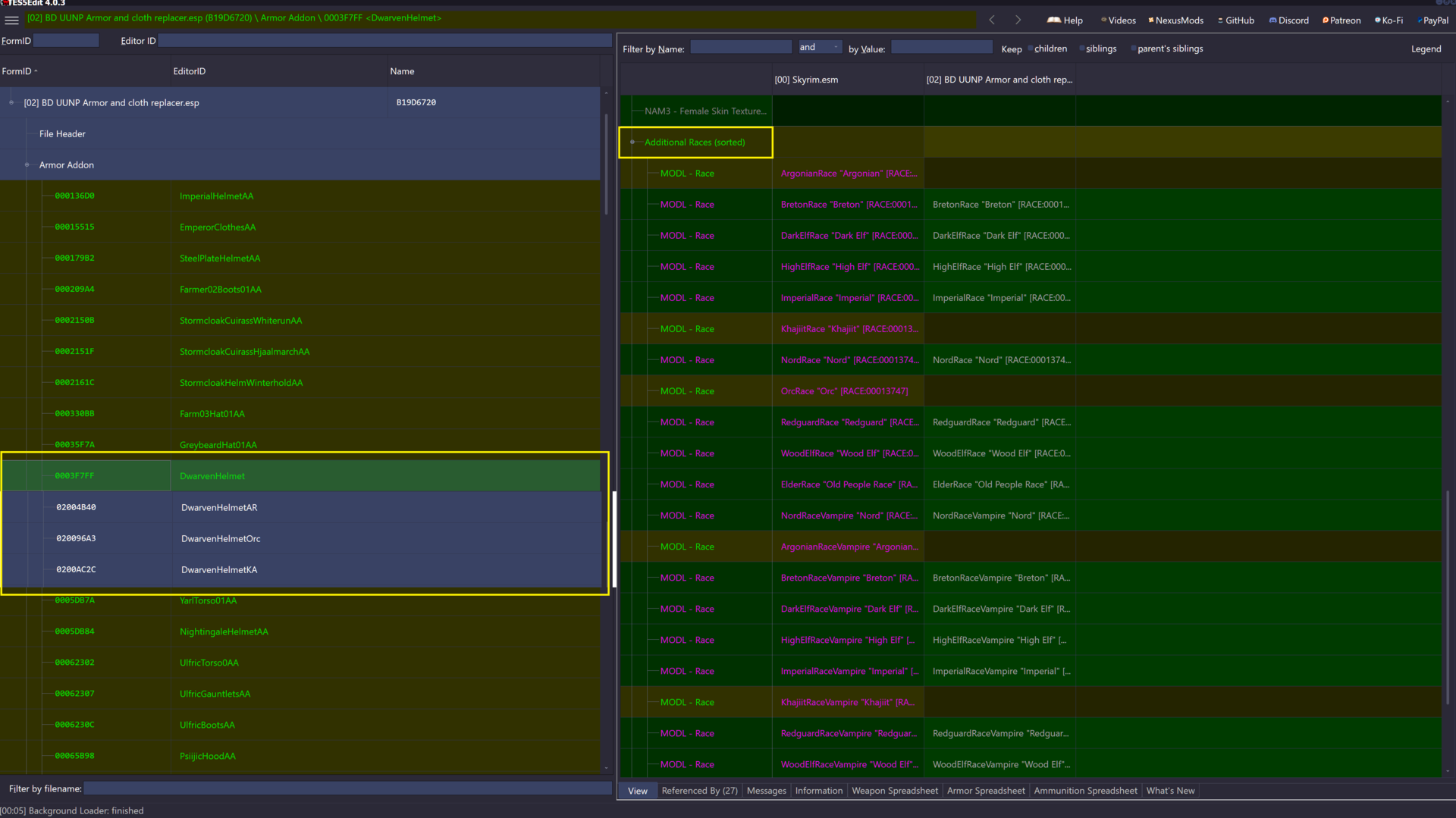Open the hamburger main menu
This screenshot has height=818, width=1456.
(11, 20)
